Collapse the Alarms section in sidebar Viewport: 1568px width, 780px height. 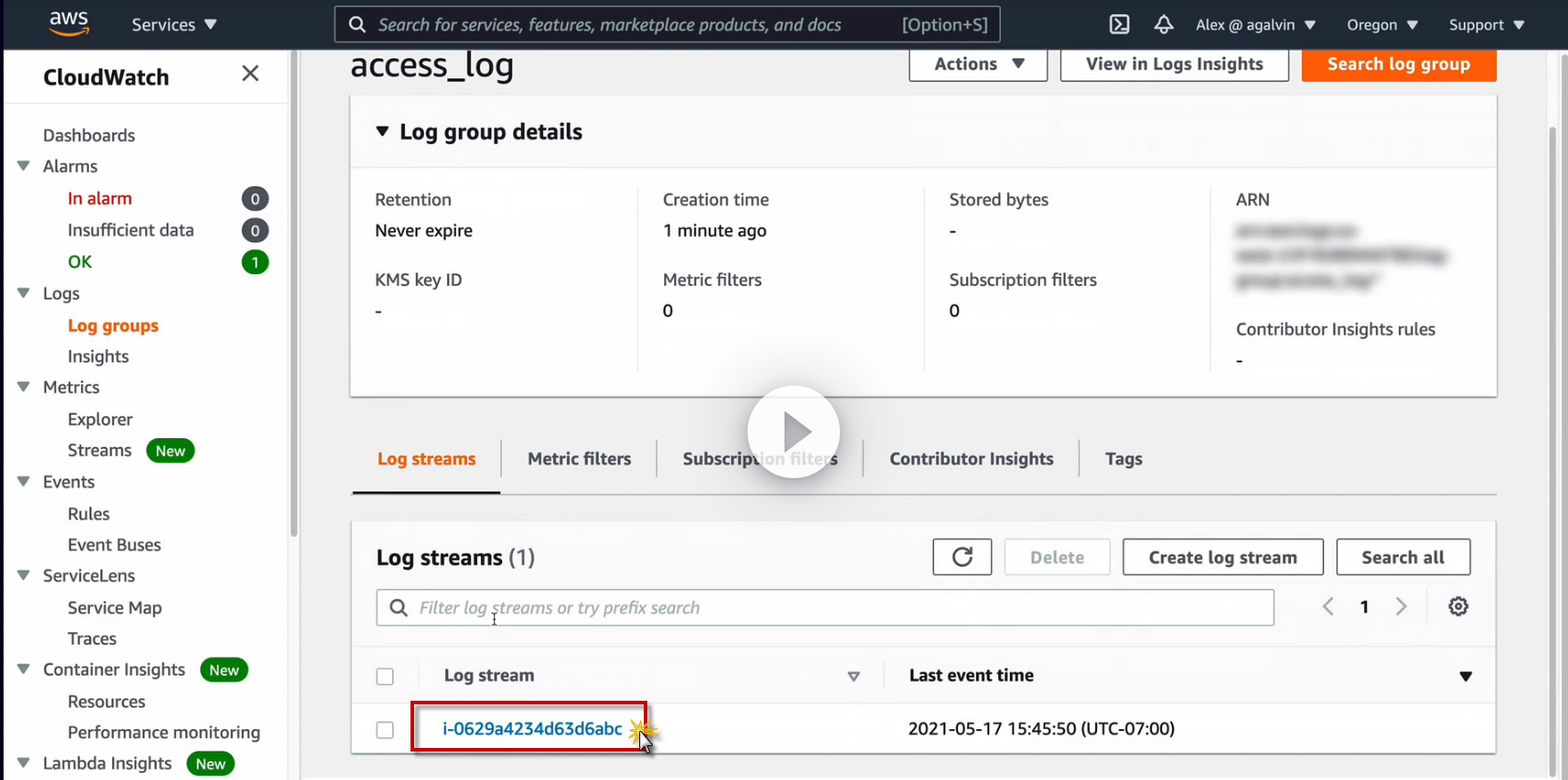coord(24,167)
